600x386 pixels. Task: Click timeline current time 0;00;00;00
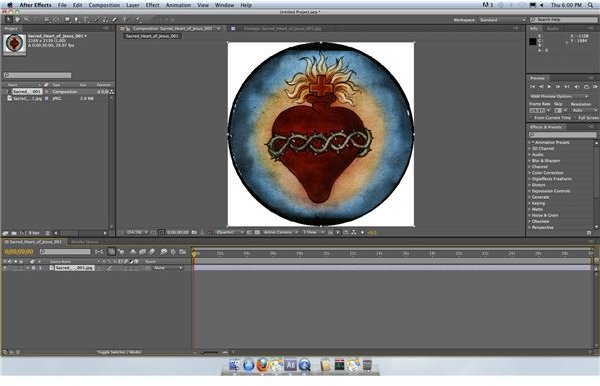click(19, 251)
